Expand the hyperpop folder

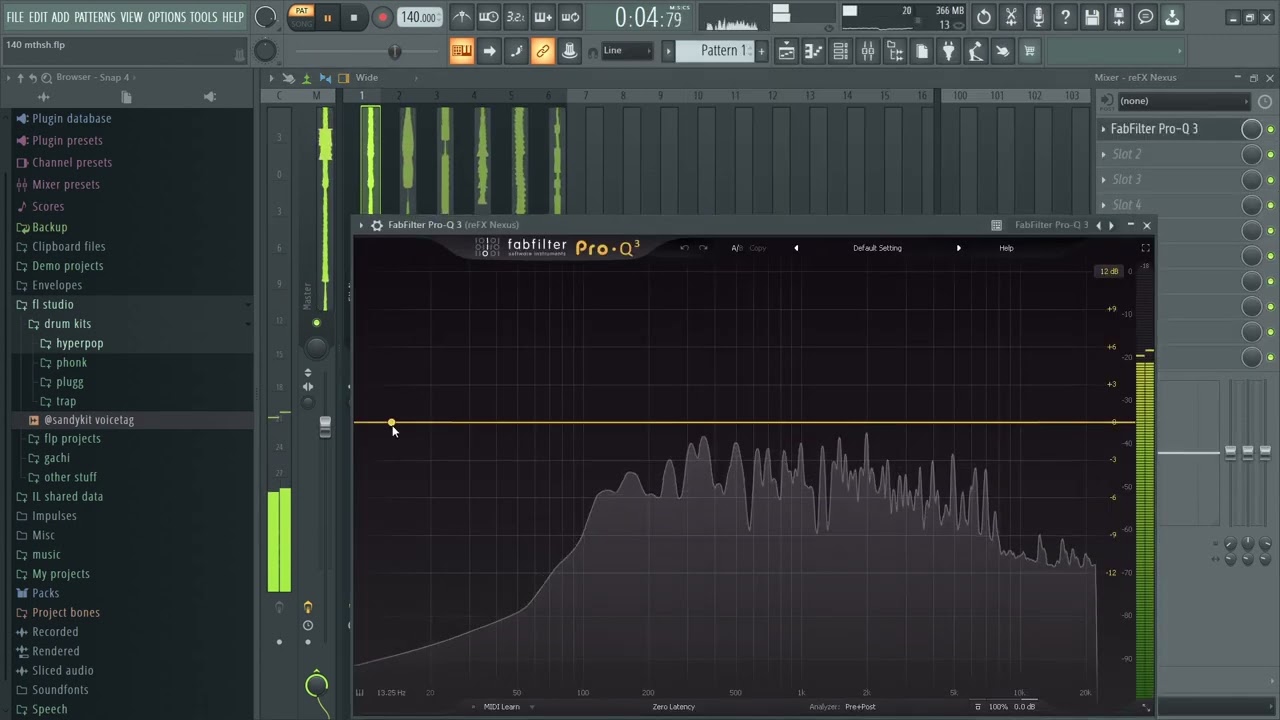(x=79, y=343)
